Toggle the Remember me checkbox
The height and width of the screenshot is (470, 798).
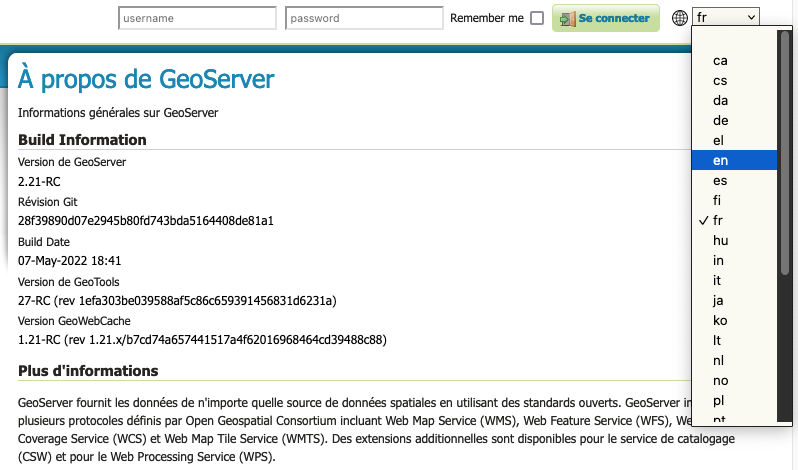coord(537,18)
